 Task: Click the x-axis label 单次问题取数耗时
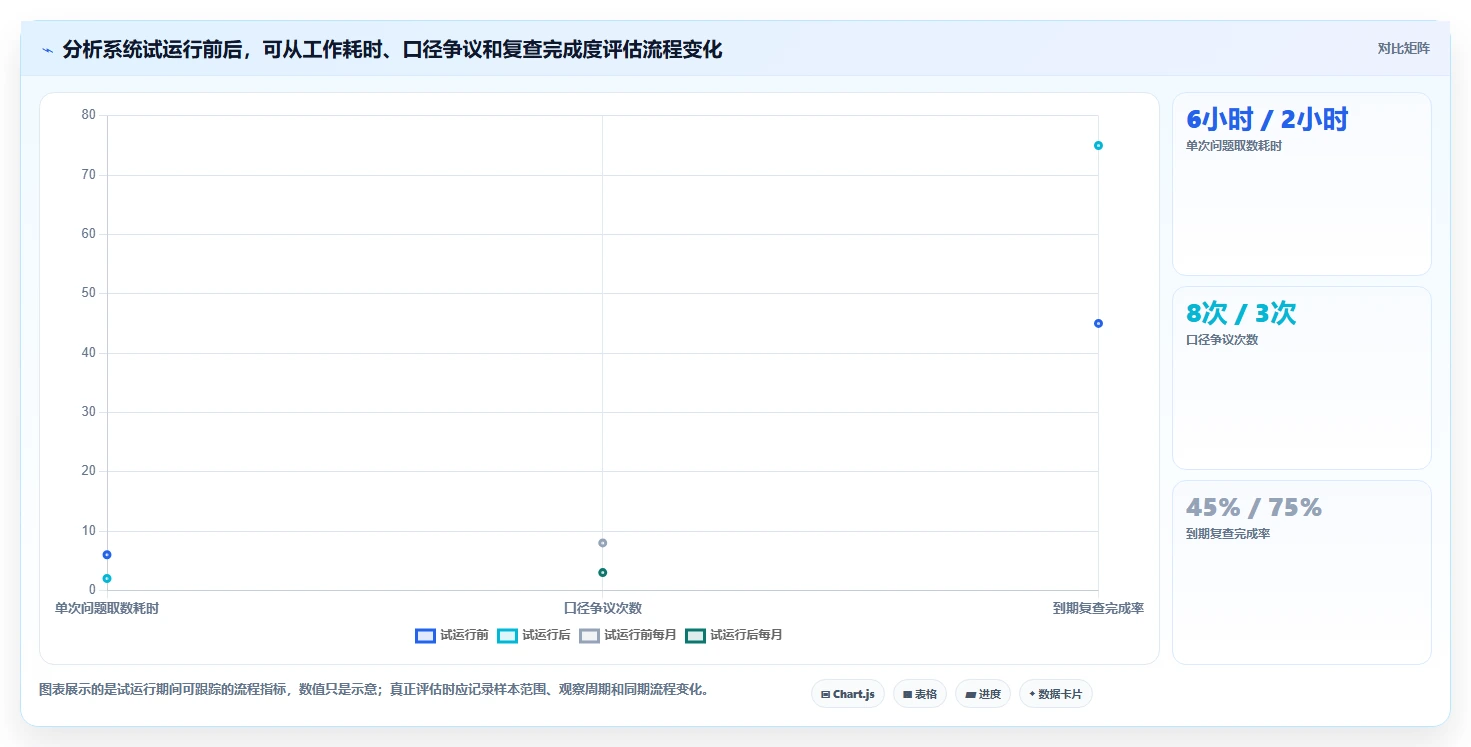(106, 608)
